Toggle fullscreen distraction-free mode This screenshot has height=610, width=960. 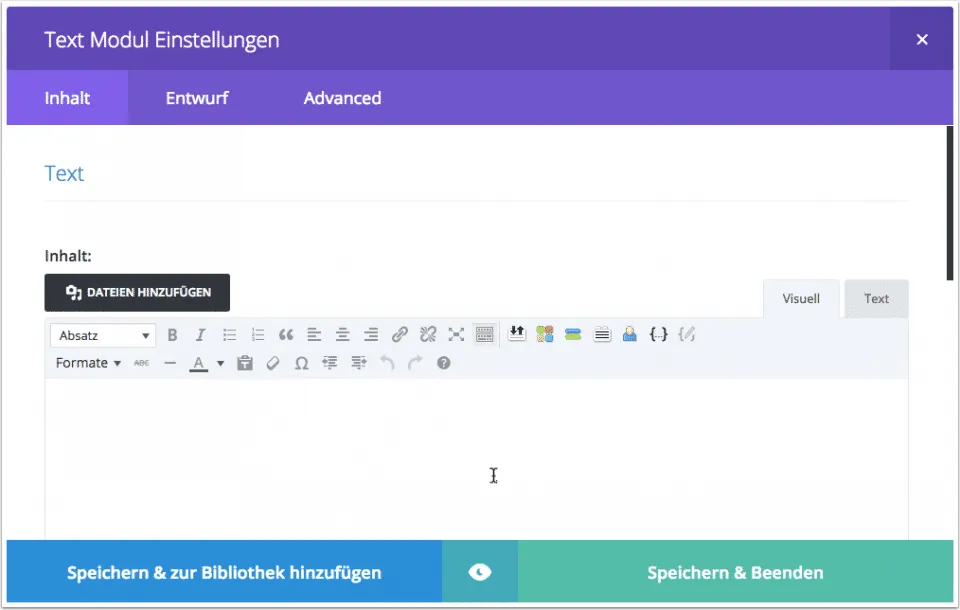(x=456, y=335)
